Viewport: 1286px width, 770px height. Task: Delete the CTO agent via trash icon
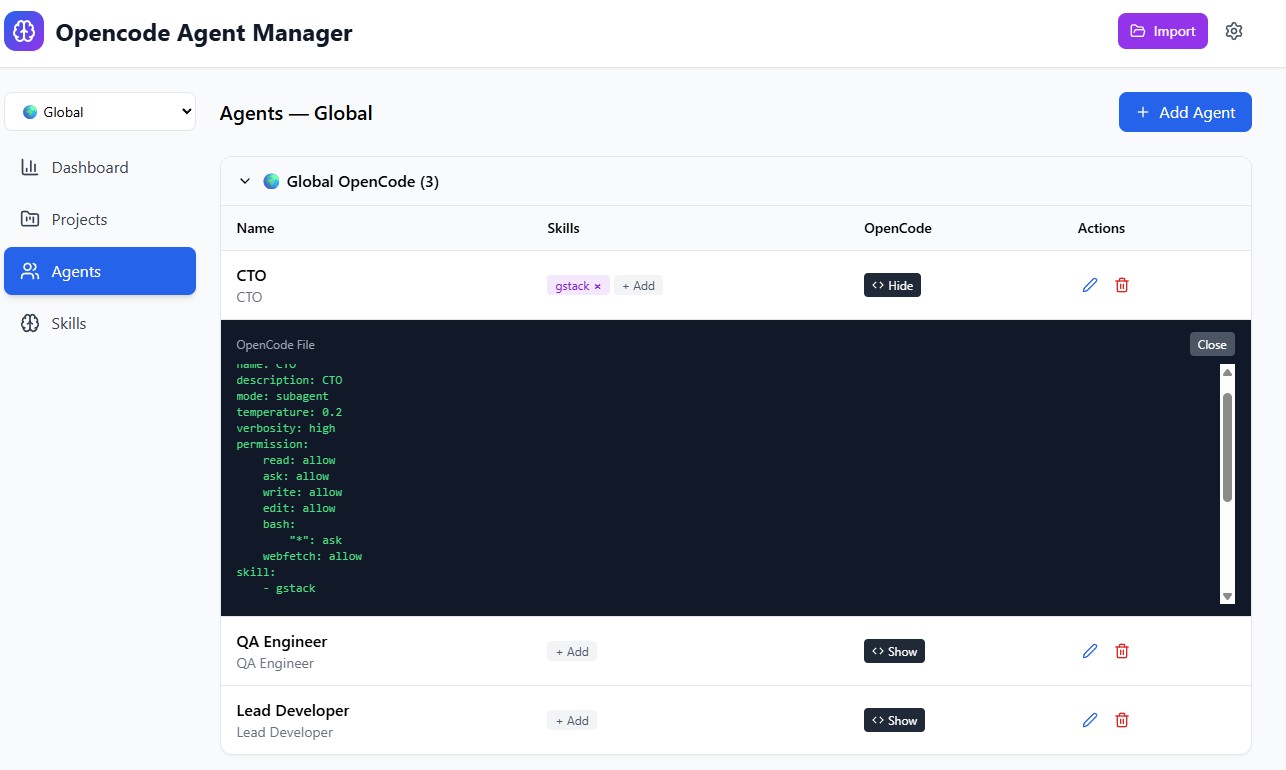(1122, 285)
